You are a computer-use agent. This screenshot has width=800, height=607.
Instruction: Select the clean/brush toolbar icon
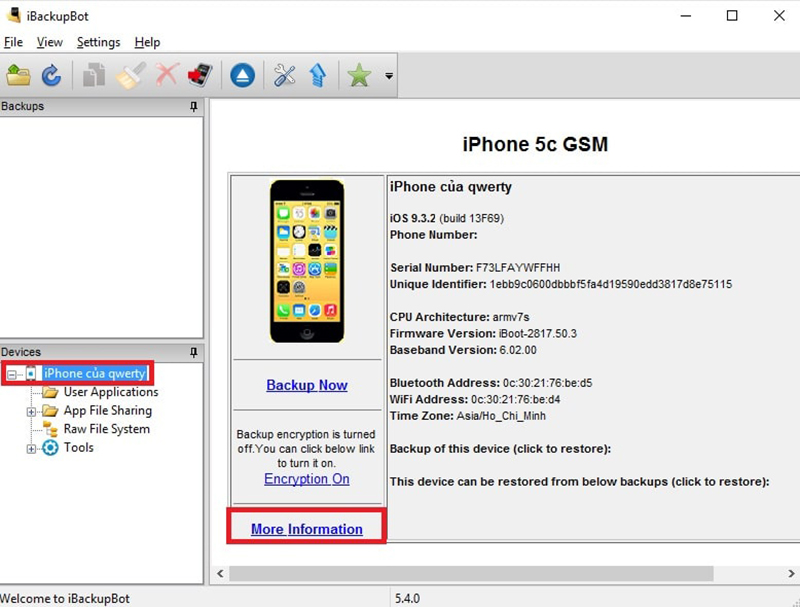coord(130,75)
